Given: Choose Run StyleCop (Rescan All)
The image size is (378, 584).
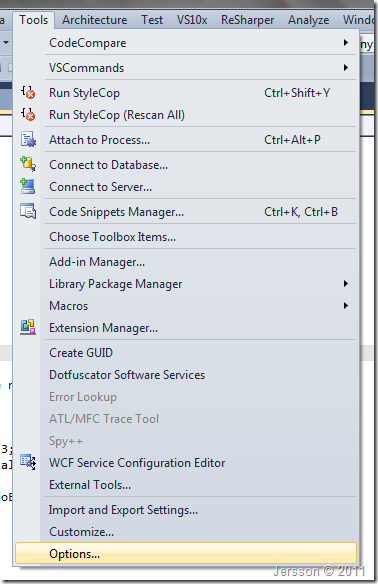Looking at the screenshot, I should pyautogui.click(x=186, y=115).
